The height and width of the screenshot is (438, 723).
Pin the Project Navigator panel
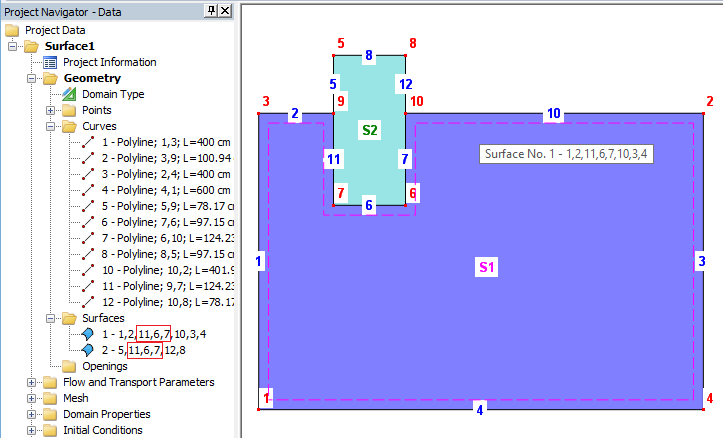coord(211,11)
